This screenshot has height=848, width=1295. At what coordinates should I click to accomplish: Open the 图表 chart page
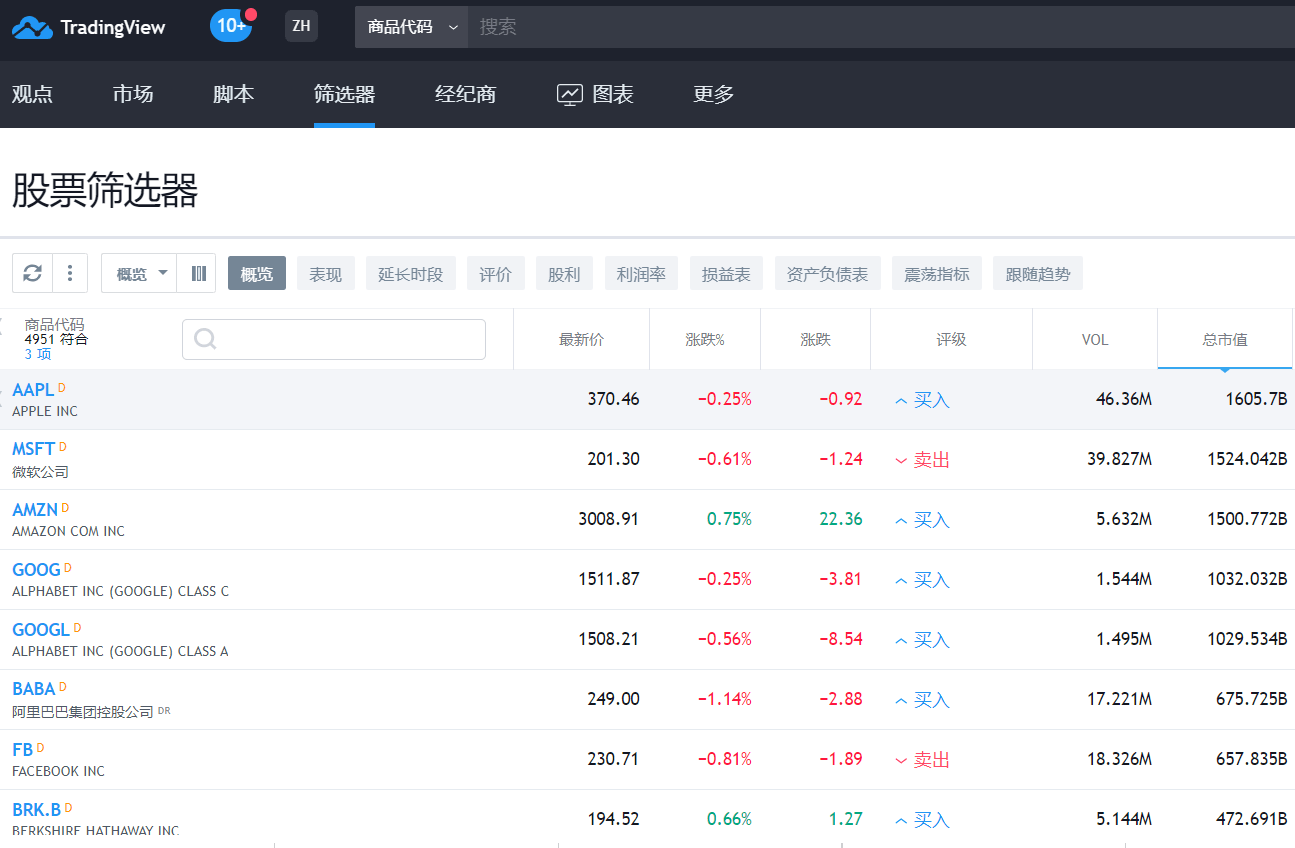[x=595, y=94]
